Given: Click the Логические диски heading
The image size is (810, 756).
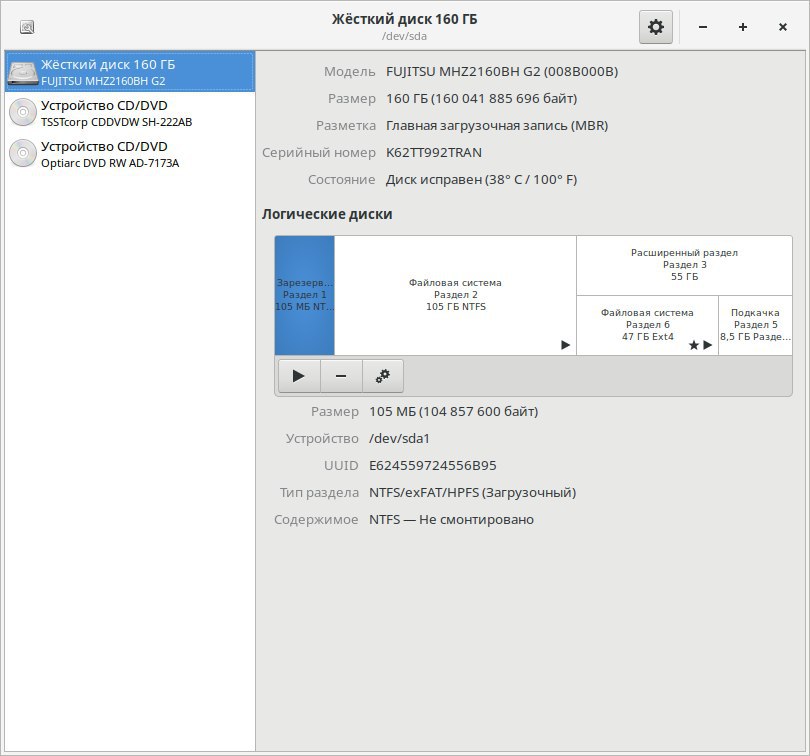Looking at the screenshot, I should 327,214.
